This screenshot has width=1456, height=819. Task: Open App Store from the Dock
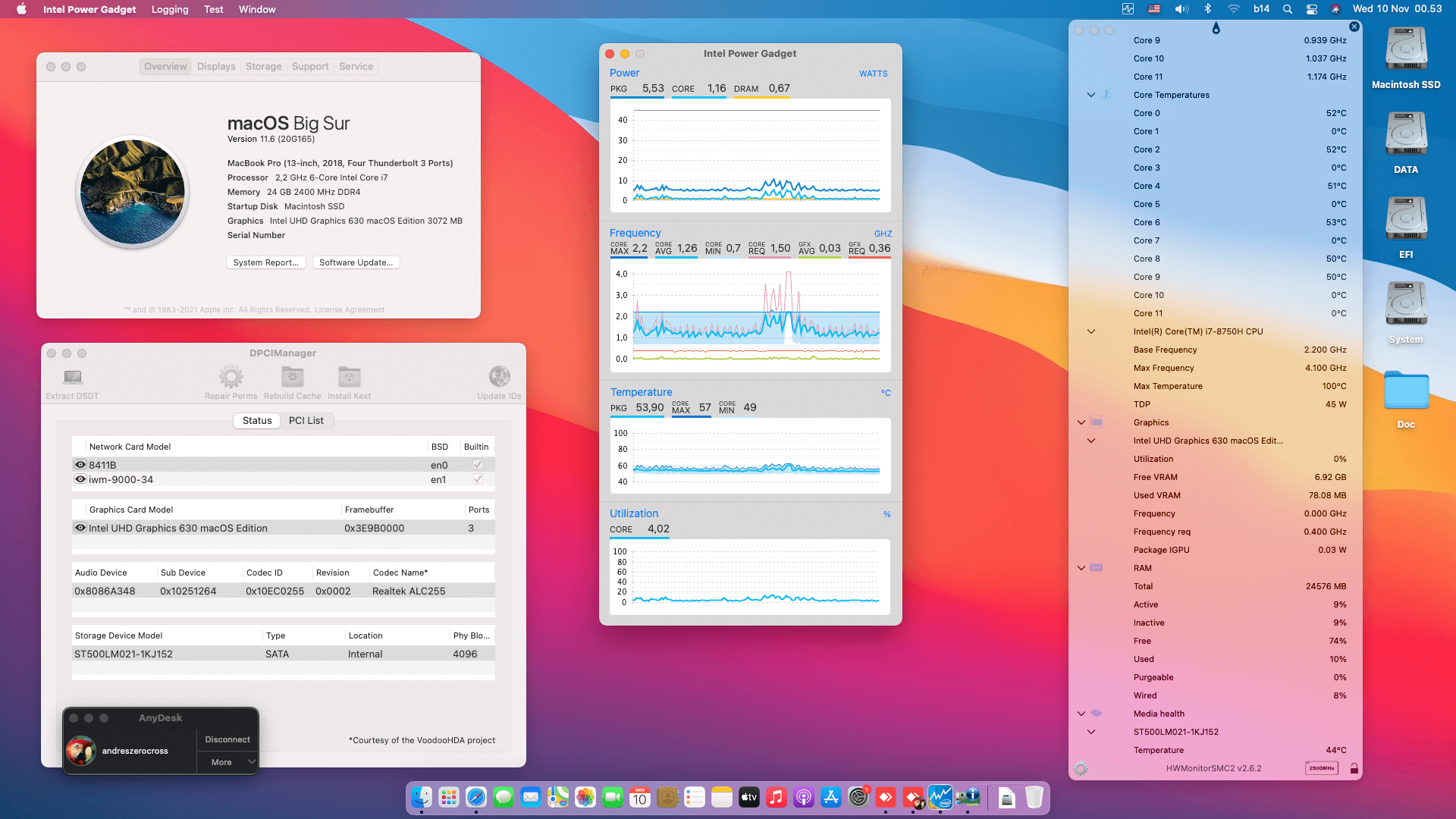coord(831,797)
